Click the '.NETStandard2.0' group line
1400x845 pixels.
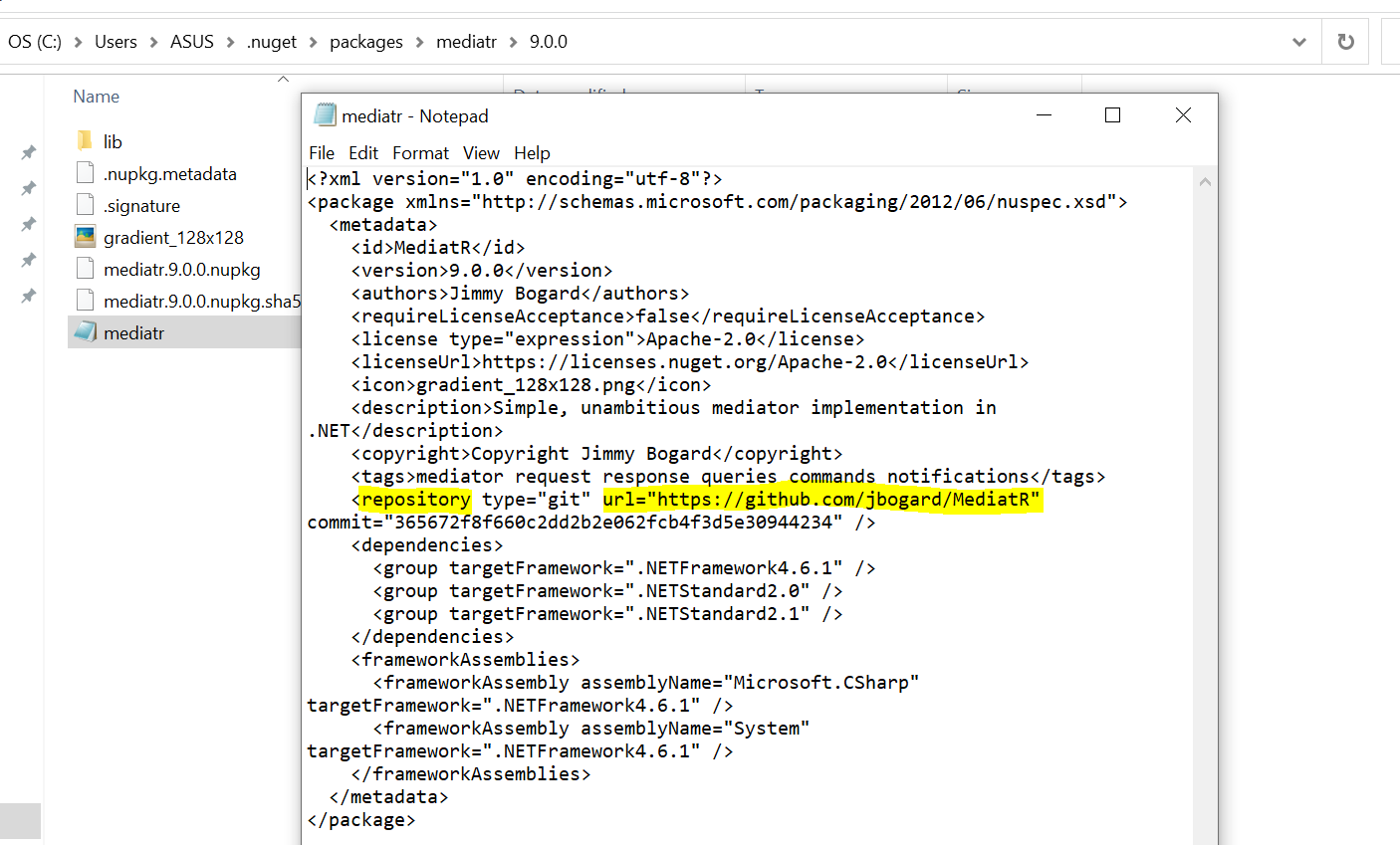pyautogui.click(x=607, y=591)
